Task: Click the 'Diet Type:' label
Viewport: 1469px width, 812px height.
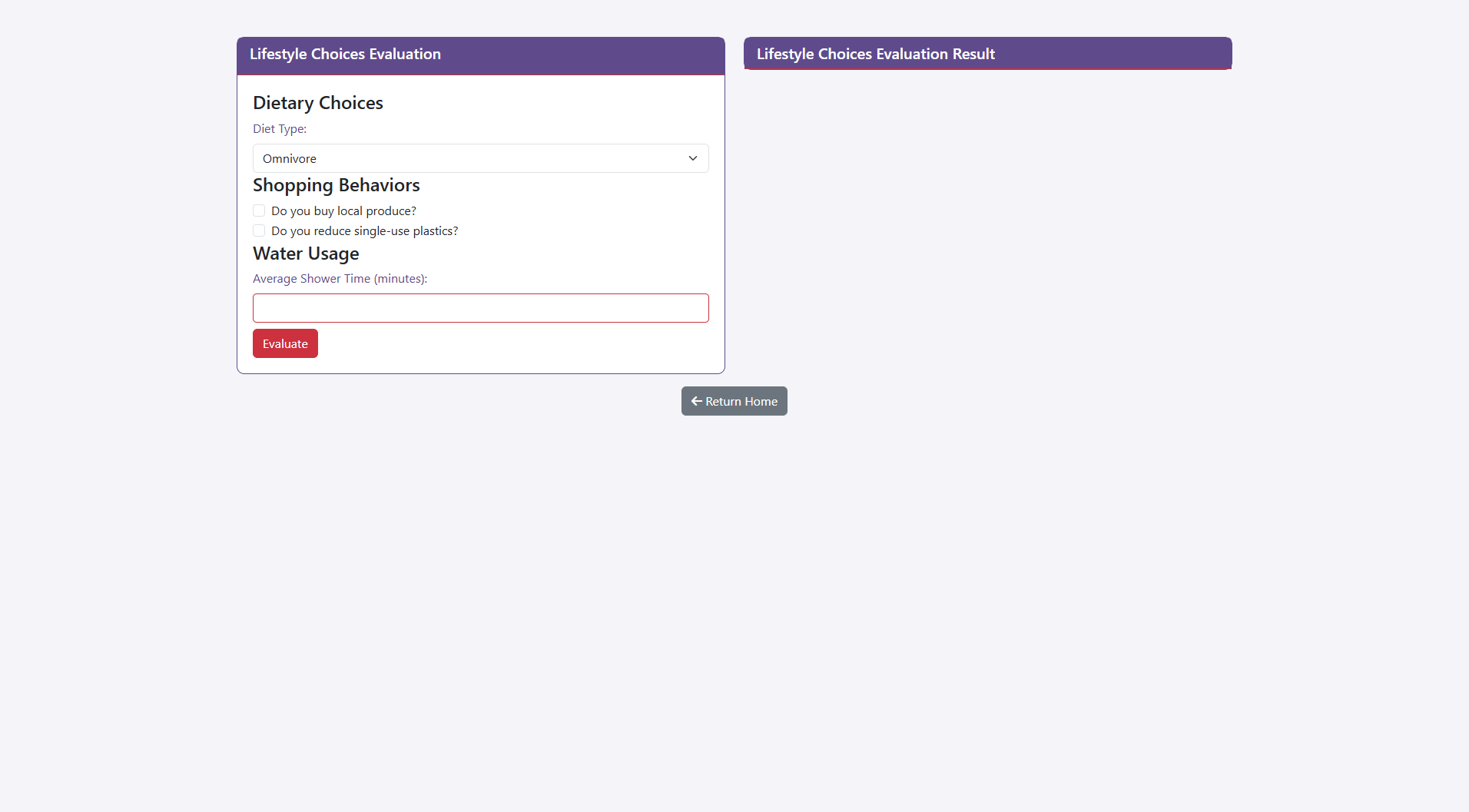Action: [280, 129]
